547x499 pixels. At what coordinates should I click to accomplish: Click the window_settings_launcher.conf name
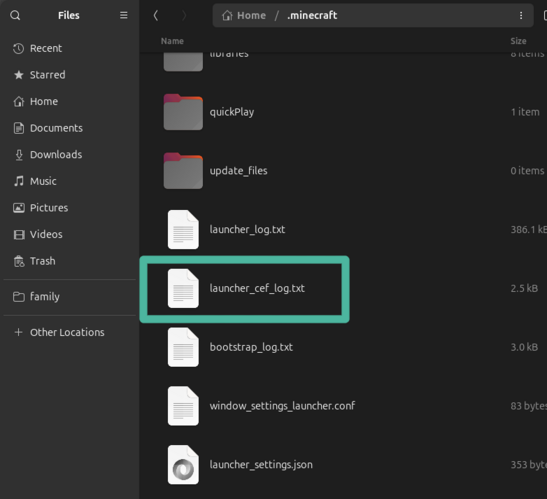coord(282,406)
